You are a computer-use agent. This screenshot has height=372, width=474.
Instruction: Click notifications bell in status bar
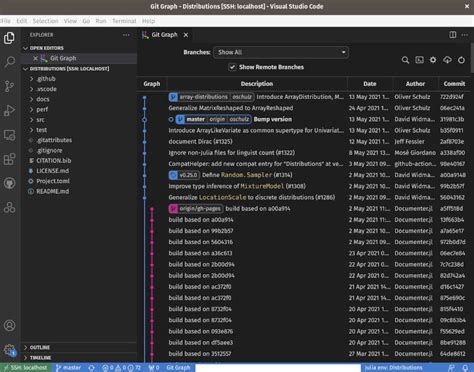click(x=466, y=368)
